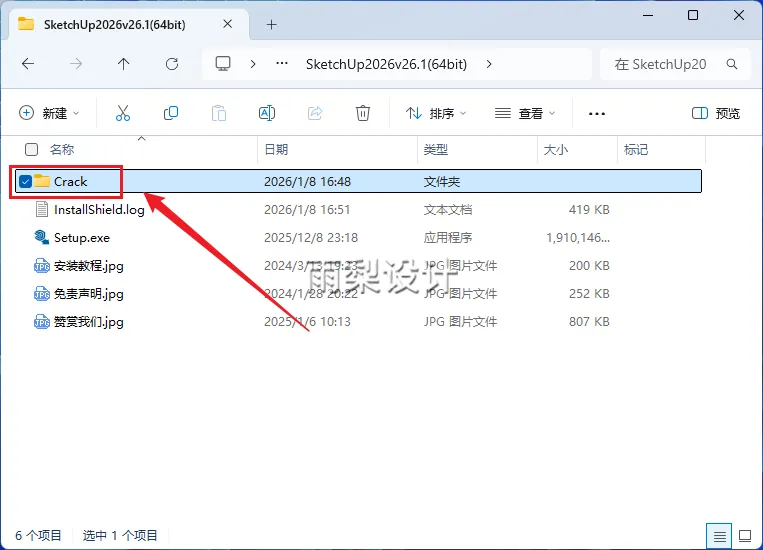Open the 新建 (New) dropdown
The image size is (763, 550).
[x=49, y=113]
